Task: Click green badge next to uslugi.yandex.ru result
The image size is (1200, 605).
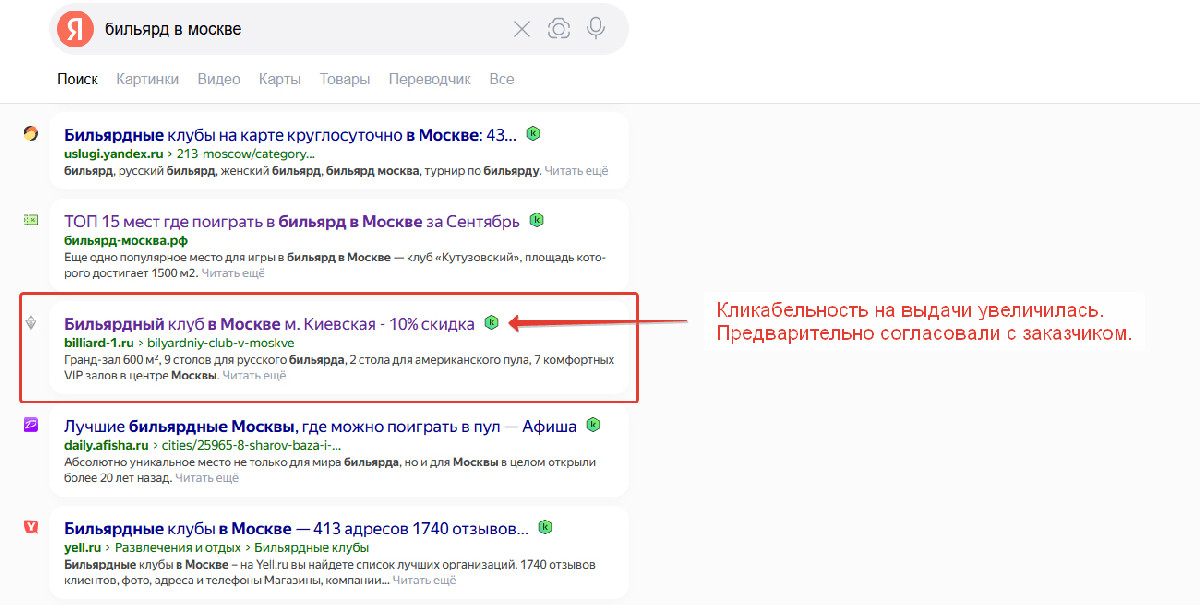Action: 534,134
